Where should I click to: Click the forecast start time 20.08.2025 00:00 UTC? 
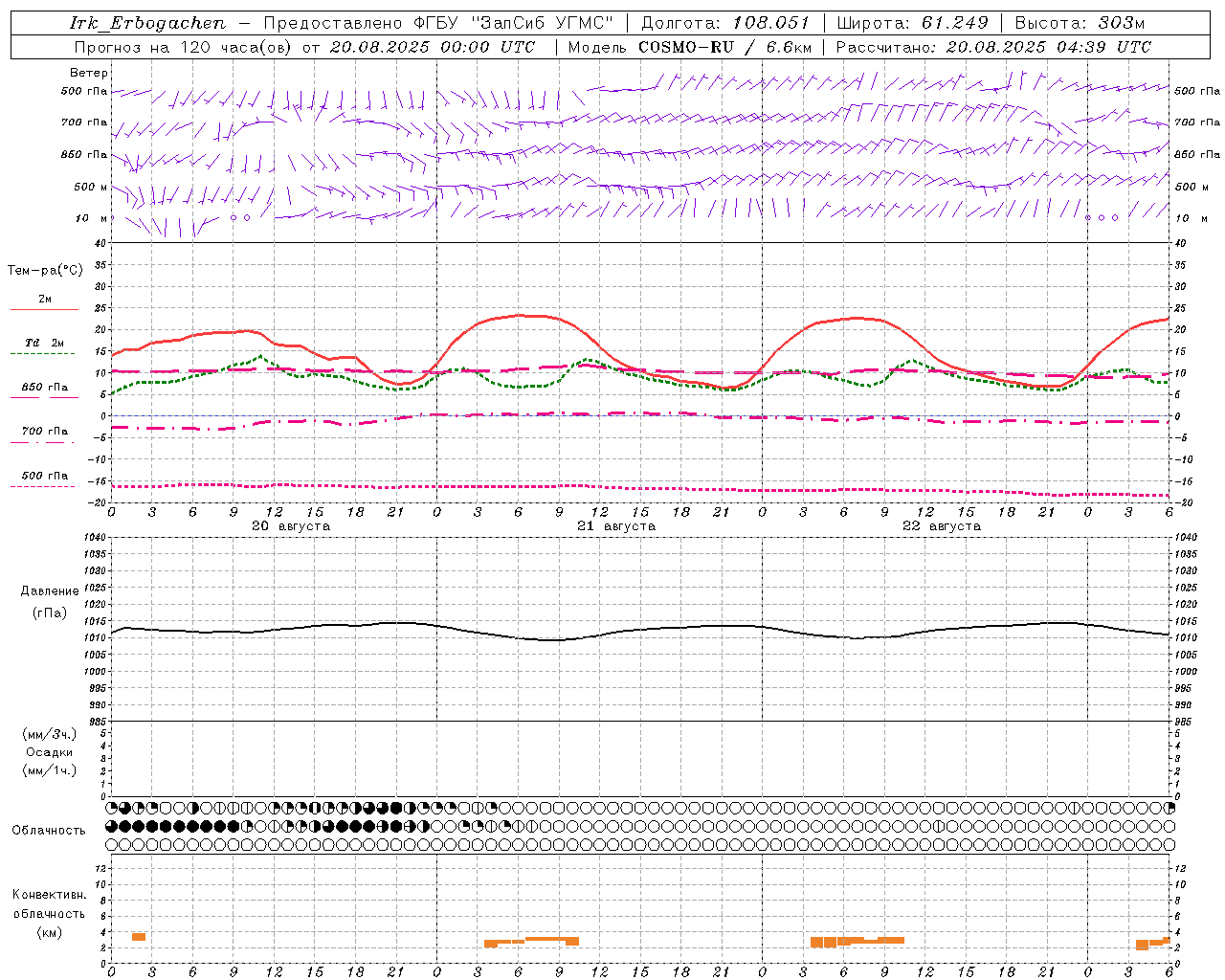(432, 47)
